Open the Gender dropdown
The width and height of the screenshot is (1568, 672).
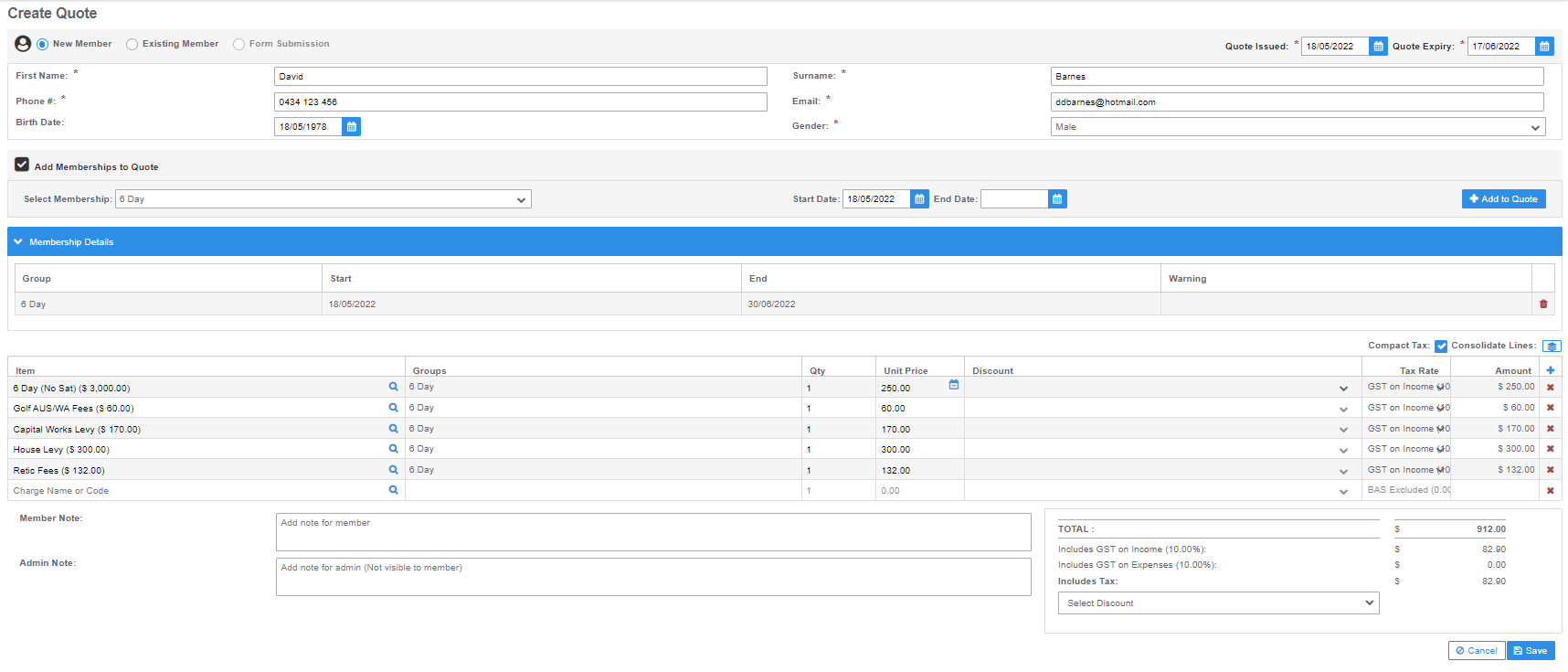(x=1298, y=127)
